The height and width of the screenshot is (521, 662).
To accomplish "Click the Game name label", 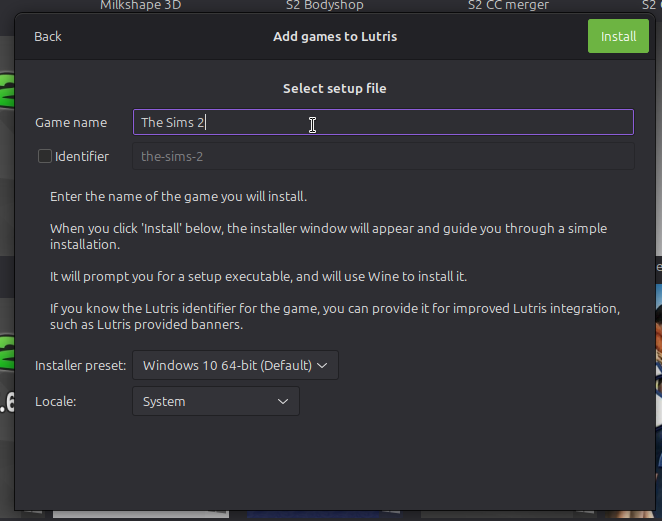I will 71,122.
